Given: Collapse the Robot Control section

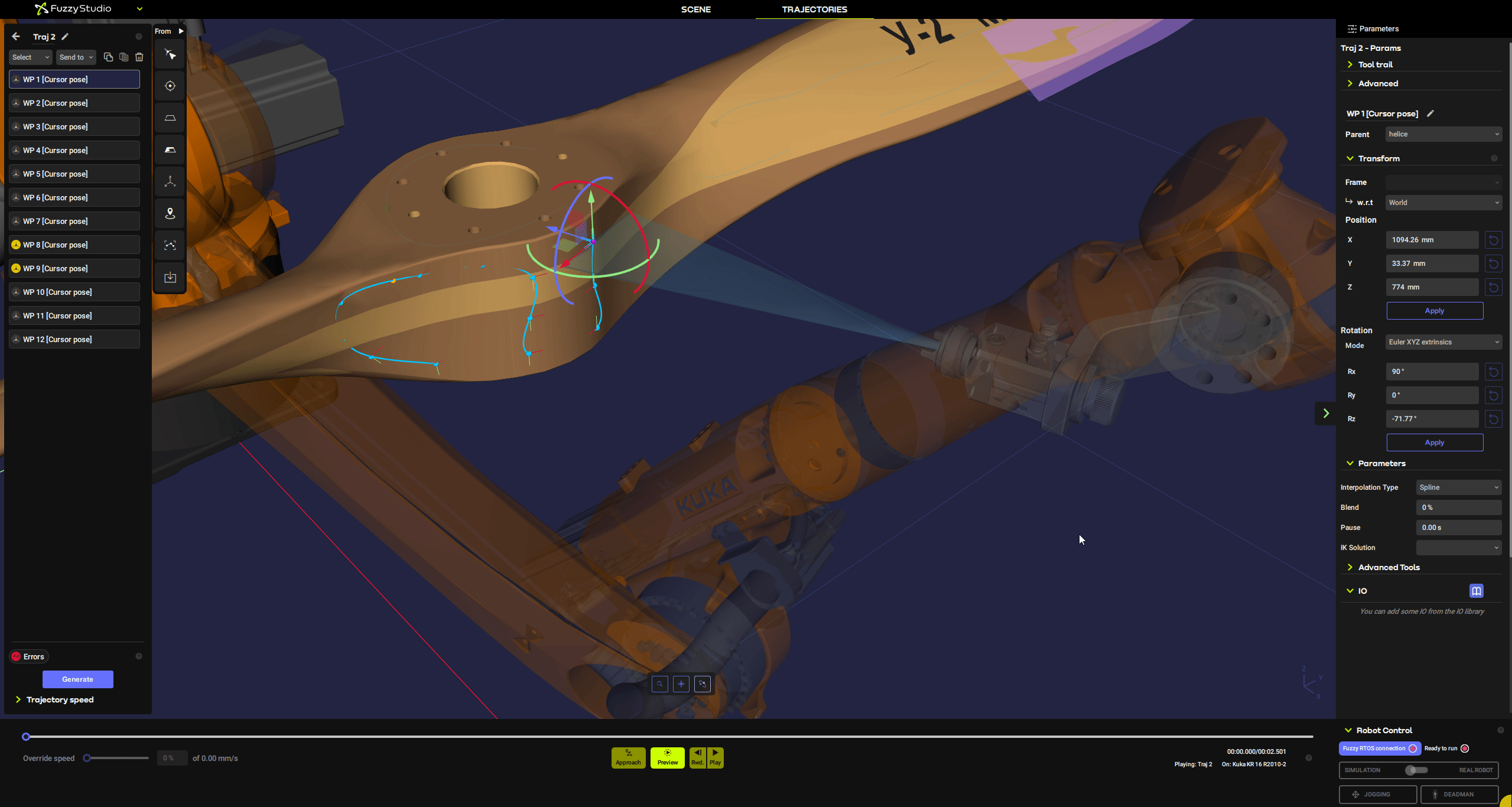Looking at the screenshot, I should point(1348,730).
